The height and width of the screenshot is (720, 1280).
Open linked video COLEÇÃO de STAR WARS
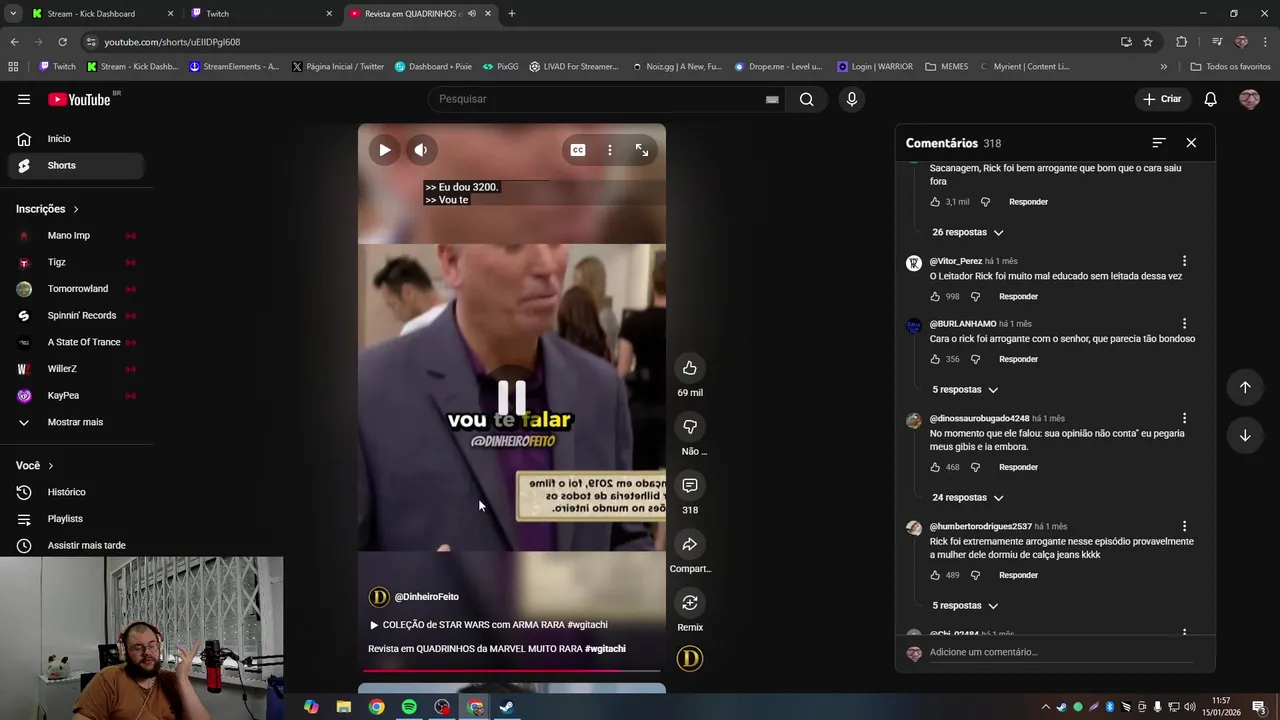point(489,625)
